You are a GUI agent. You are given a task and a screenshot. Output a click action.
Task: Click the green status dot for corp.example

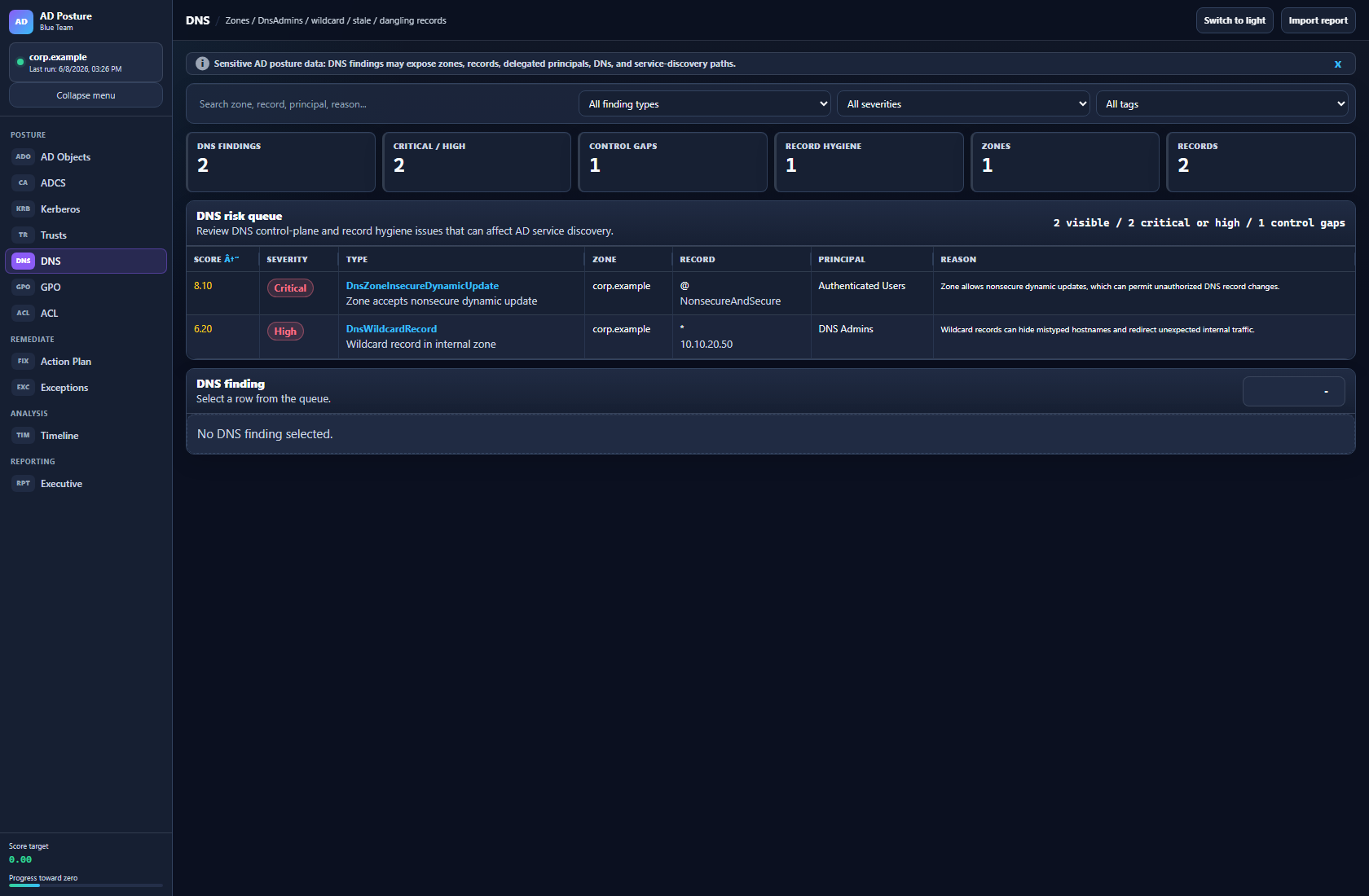tap(20, 62)
